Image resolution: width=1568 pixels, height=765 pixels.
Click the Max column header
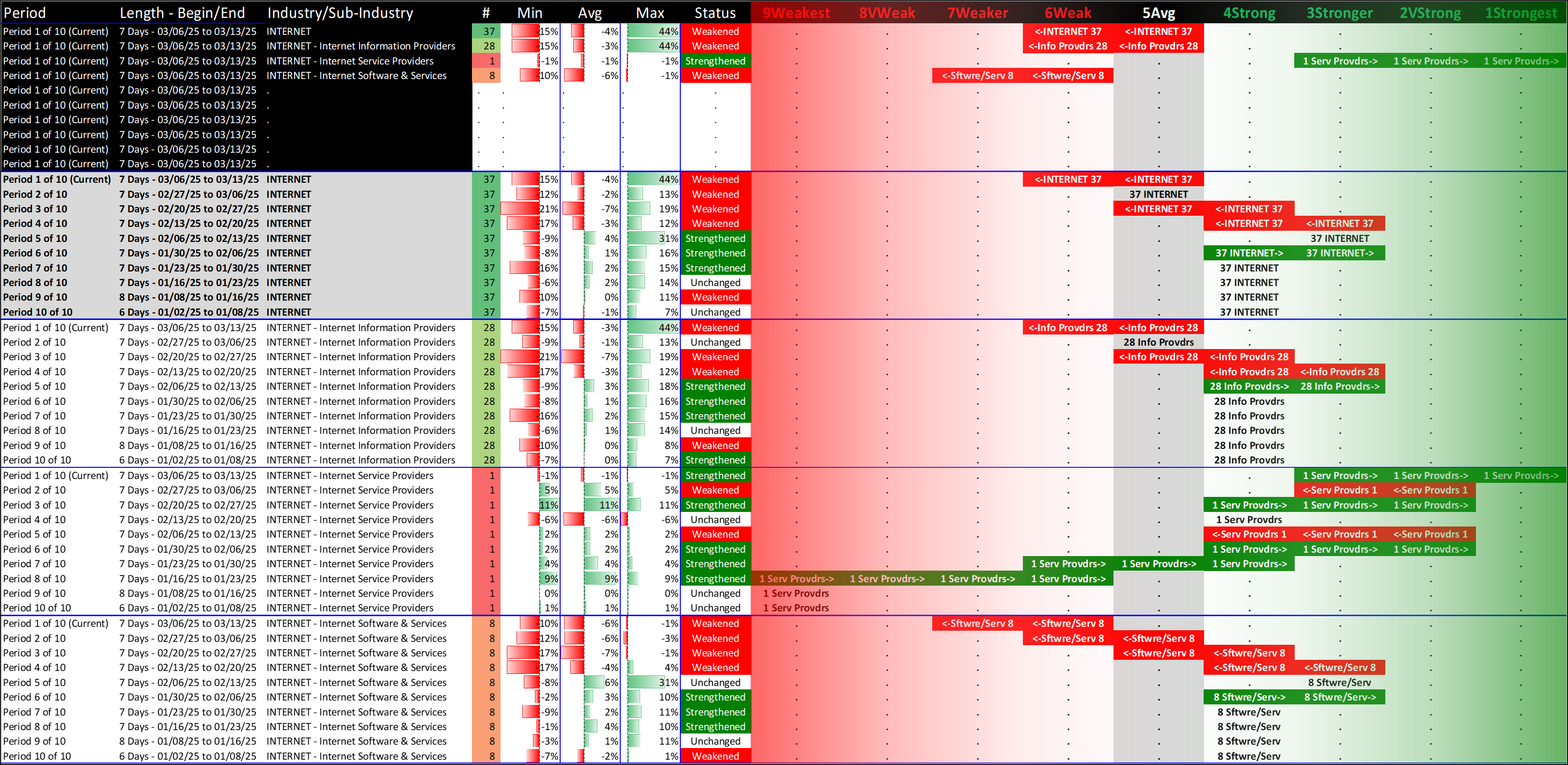pyautogui.click(x=649, y=13)
